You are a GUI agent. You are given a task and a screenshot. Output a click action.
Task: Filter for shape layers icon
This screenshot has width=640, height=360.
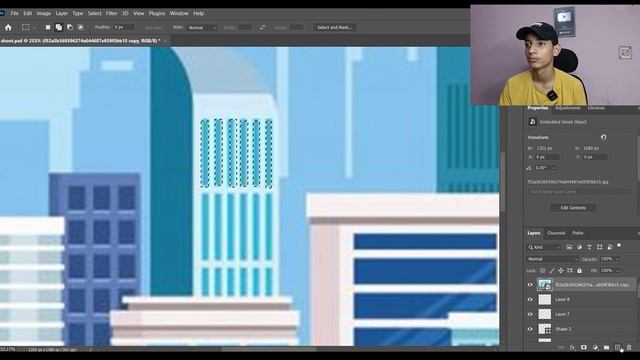599,247
